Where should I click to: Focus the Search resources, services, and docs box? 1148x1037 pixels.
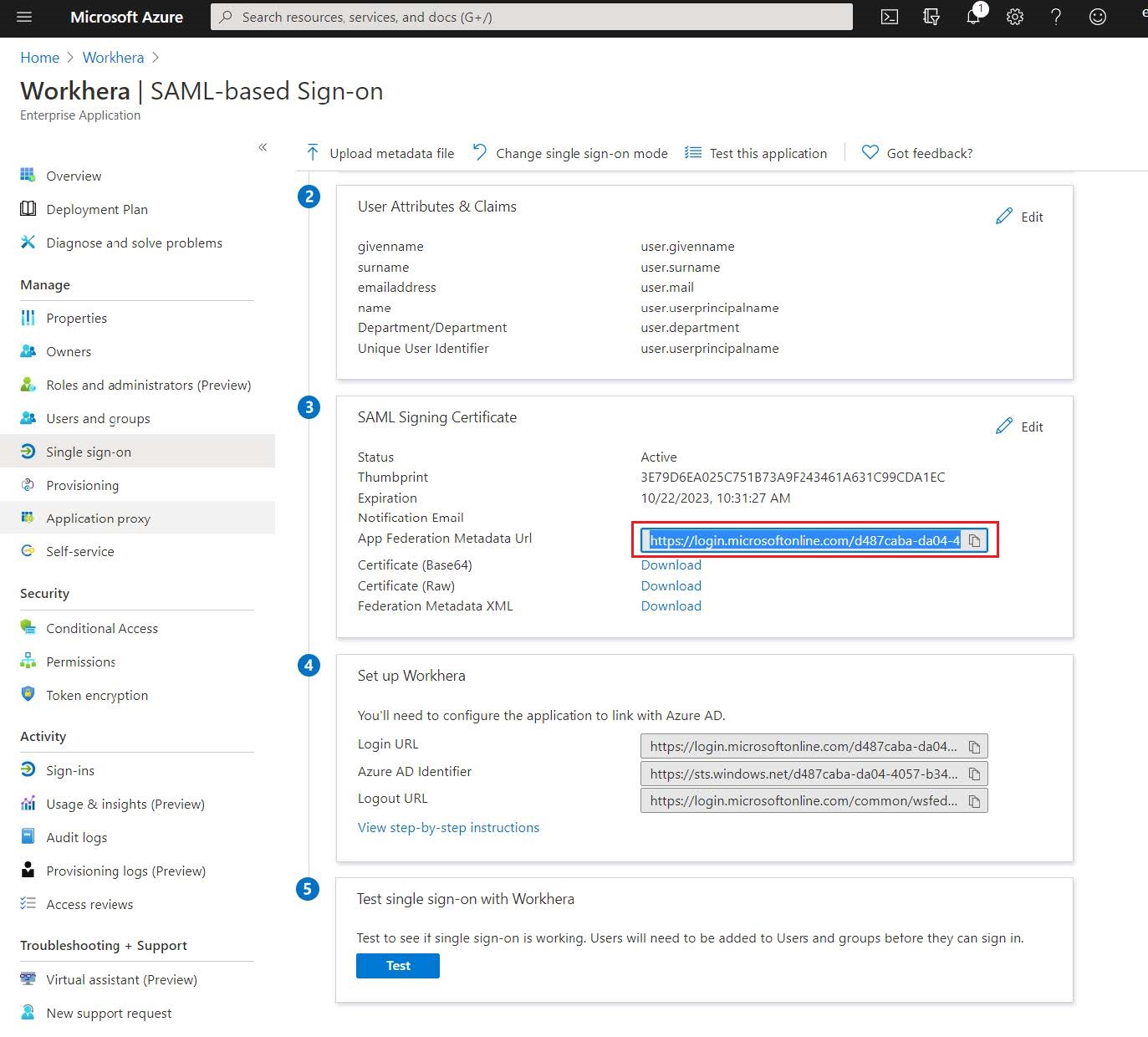[532, 17]
